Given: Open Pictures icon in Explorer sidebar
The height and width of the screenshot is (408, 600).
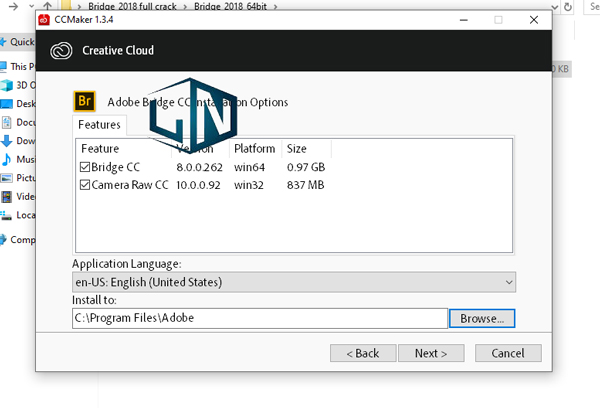Looking at the screenshot, I should (x=7, y=178).
